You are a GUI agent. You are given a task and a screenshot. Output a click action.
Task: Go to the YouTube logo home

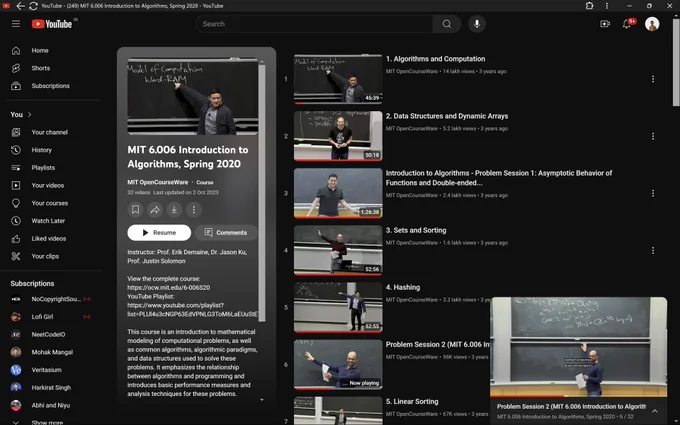pos(52,24)
